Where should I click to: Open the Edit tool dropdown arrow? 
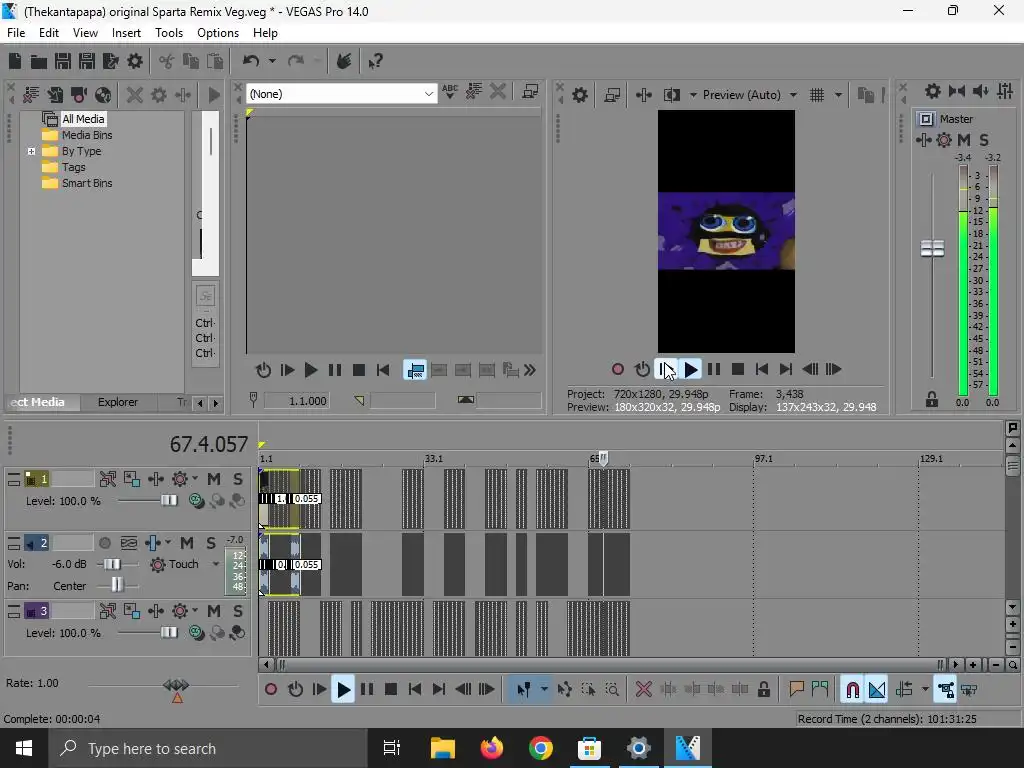(x=544, y=690)
